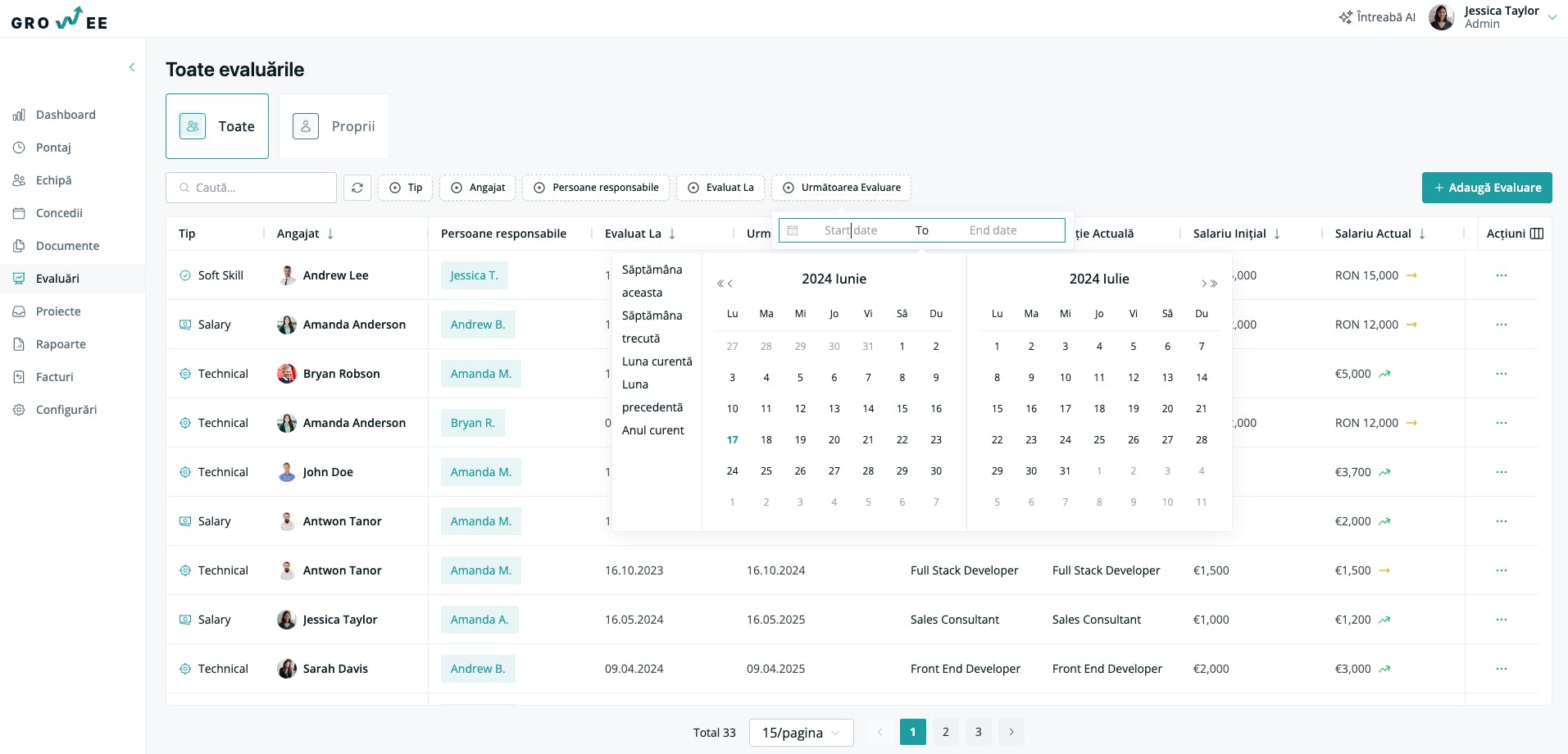Open Configurări settings in sidebar
Image resolution: width=1568 pixels, height=754 pixels.
[x=66, y=410]
